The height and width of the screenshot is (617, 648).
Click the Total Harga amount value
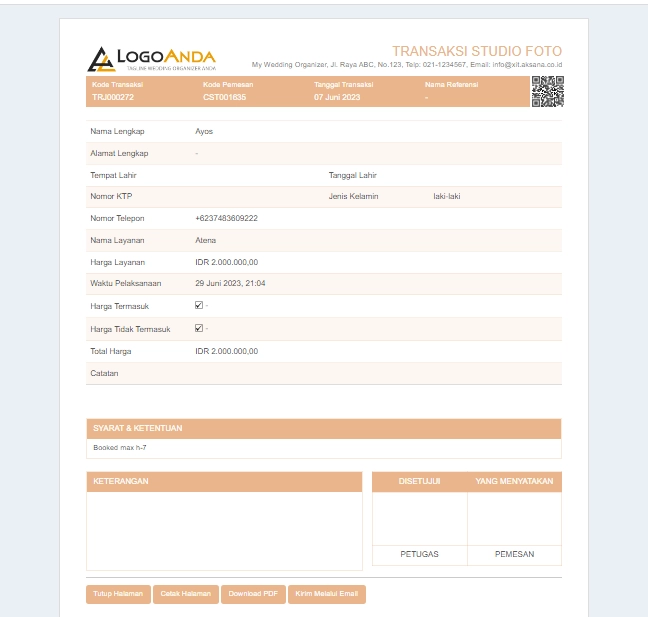coord(226,351)
